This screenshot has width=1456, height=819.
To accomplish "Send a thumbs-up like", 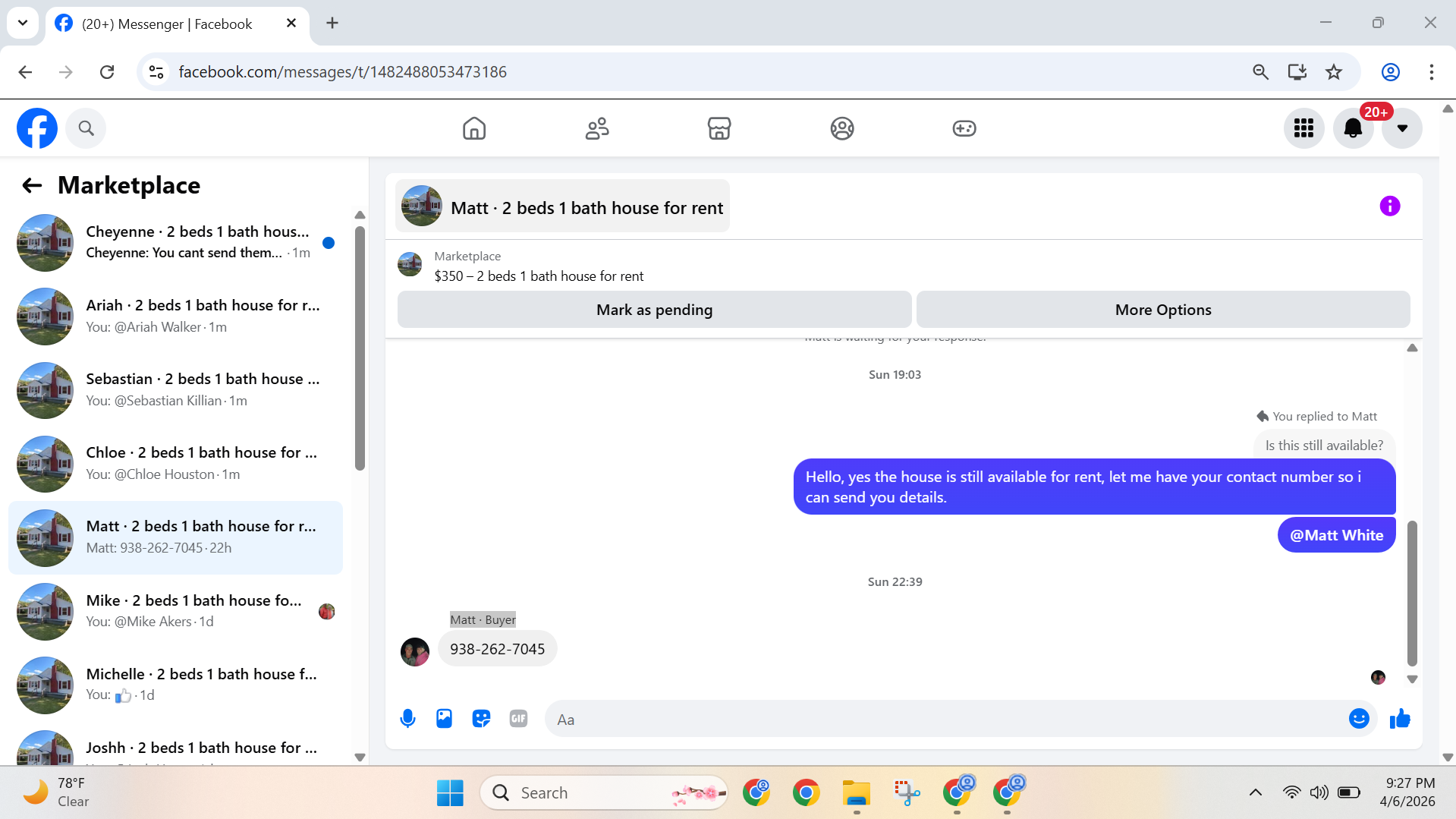I will click(x=1400, y=719).
